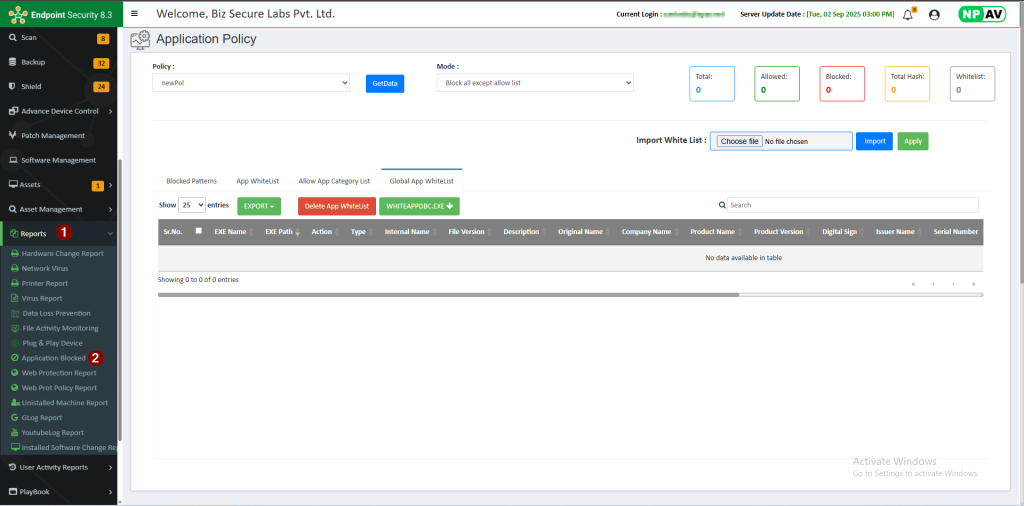
Task: Click the Patch Management icon
Action: coord(13,136)
